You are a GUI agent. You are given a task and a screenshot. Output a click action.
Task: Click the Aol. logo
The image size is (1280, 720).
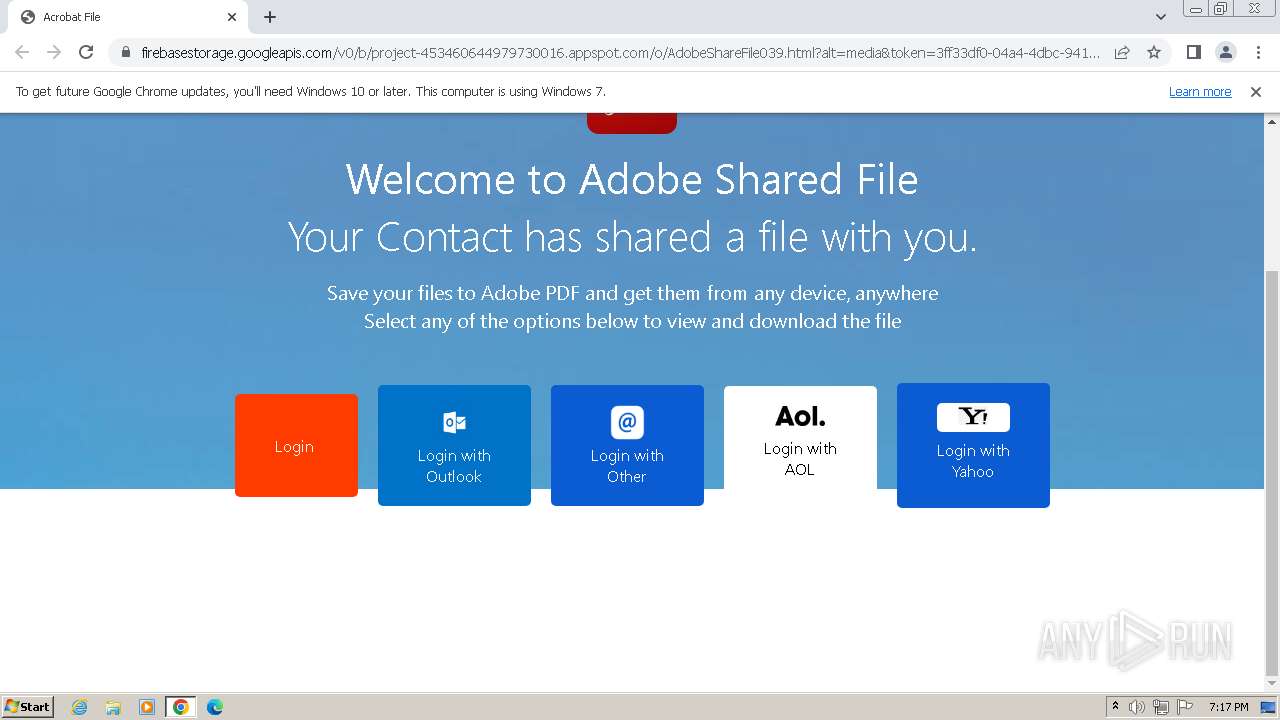tap(800, 416)
